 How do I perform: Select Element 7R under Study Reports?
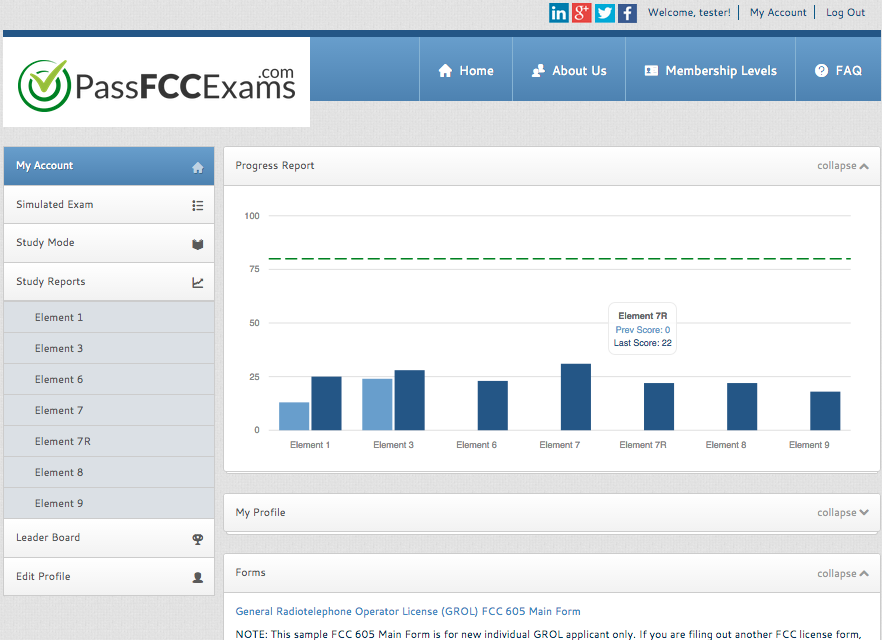point(62,441)
